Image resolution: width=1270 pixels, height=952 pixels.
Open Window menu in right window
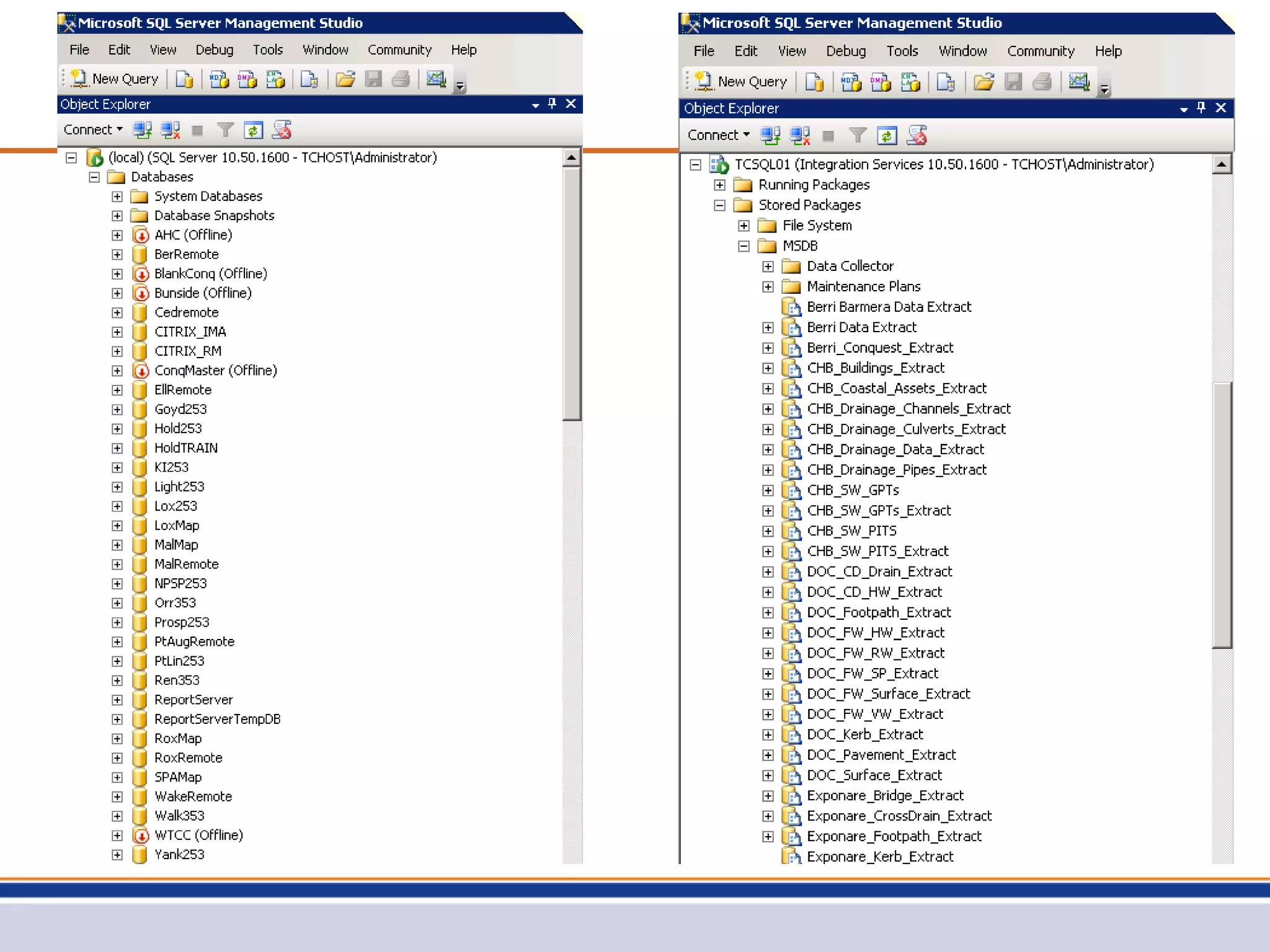click(962, 51)
